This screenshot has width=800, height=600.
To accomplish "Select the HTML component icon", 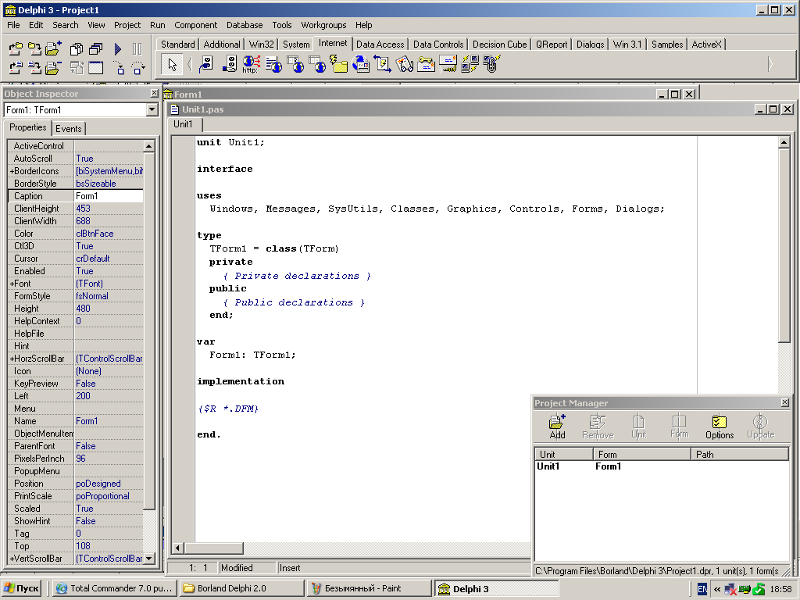I will pyautogui.click(x=361, y=64).
